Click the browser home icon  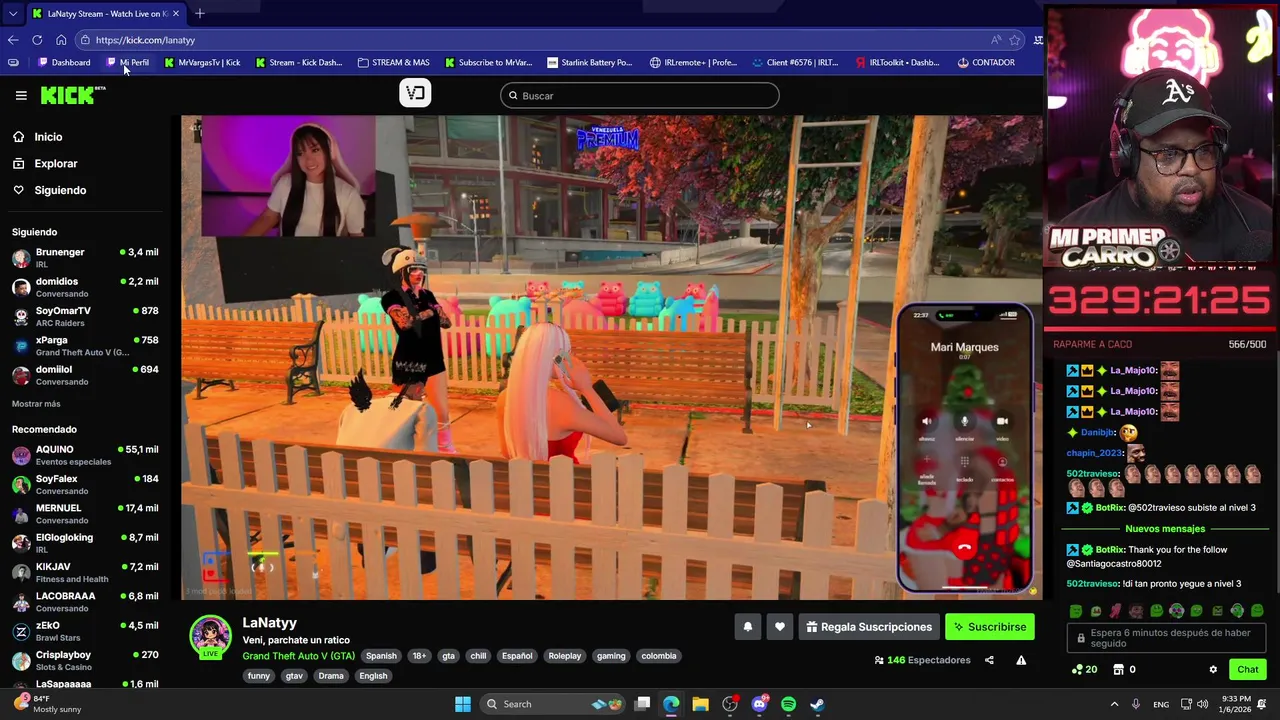tap(61, 40)
